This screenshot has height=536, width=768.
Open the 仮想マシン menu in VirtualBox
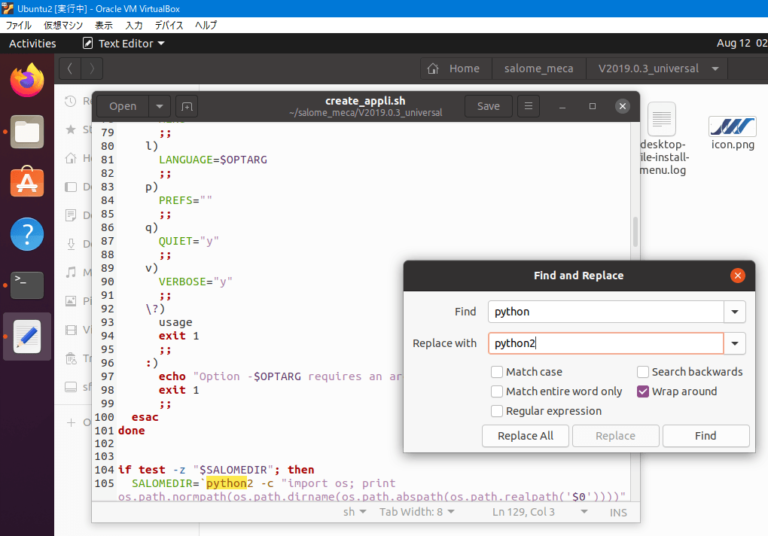64,25
